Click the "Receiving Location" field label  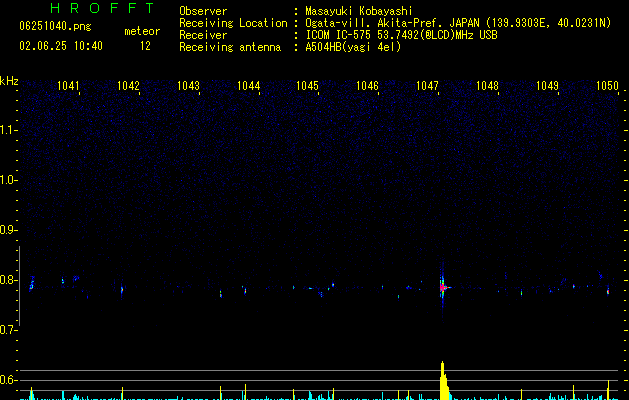[x=233, y=23]
